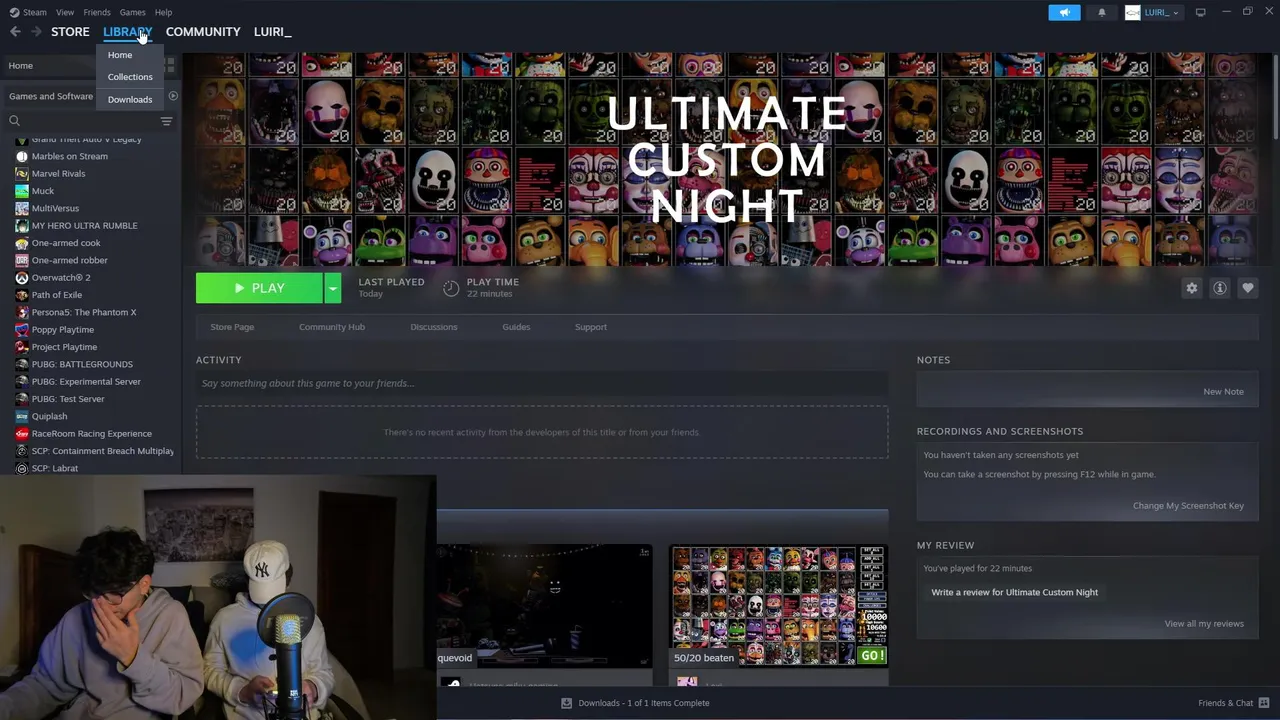The width and height of the screenshot is (1280, 720).
Task: Open the Guides link
Action: (x=516, y=327)
